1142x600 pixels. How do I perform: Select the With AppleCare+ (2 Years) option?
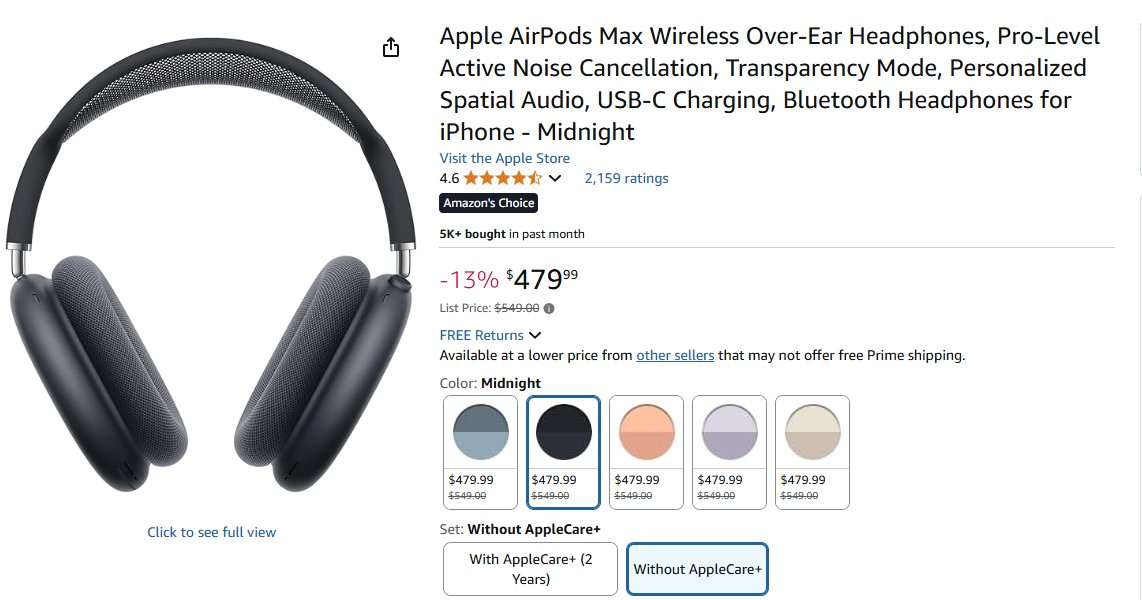tap(530, 569)
